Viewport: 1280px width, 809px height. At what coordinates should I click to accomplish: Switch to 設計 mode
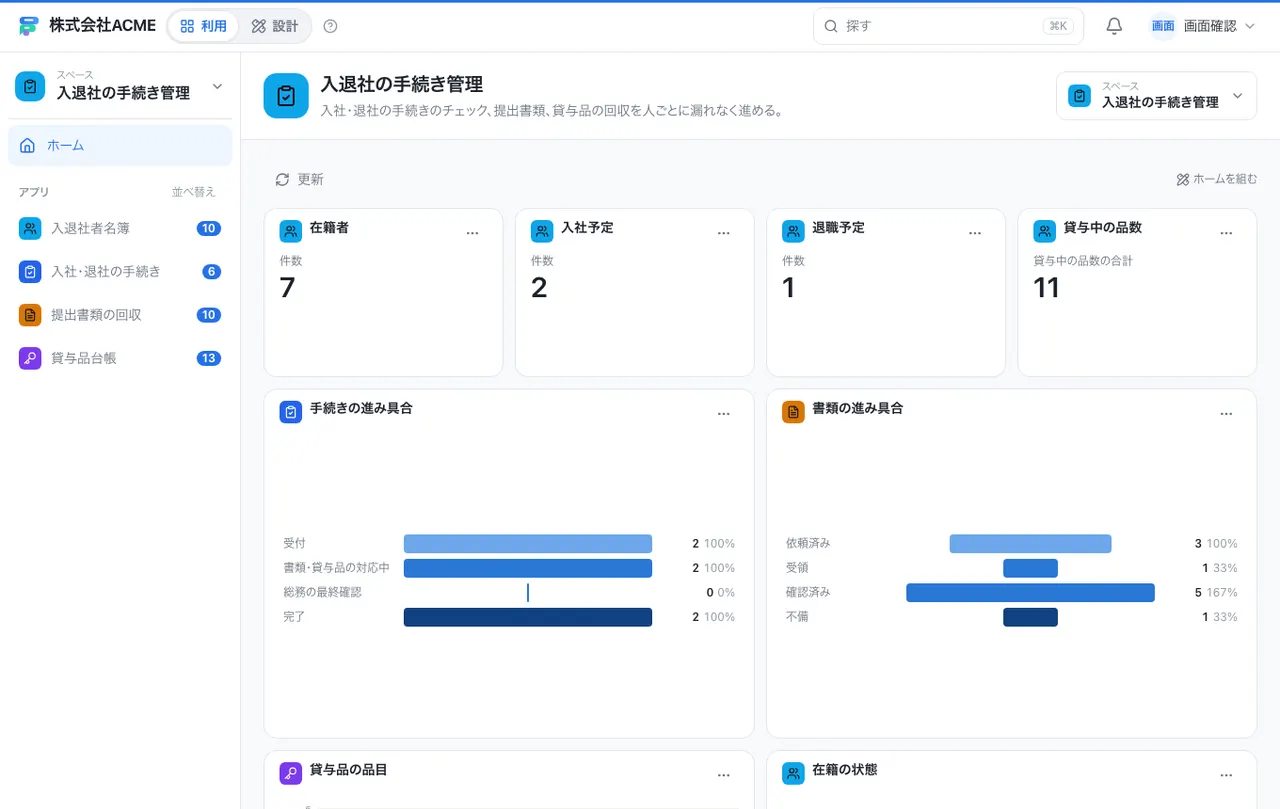tap(275, 26)
